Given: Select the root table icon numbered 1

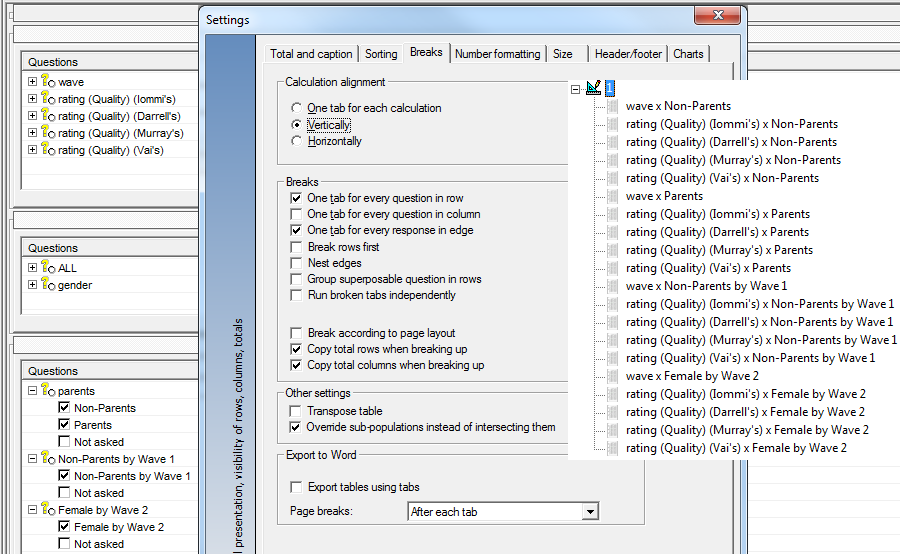Looking at the screenshot, I should (x=593, y=88).
